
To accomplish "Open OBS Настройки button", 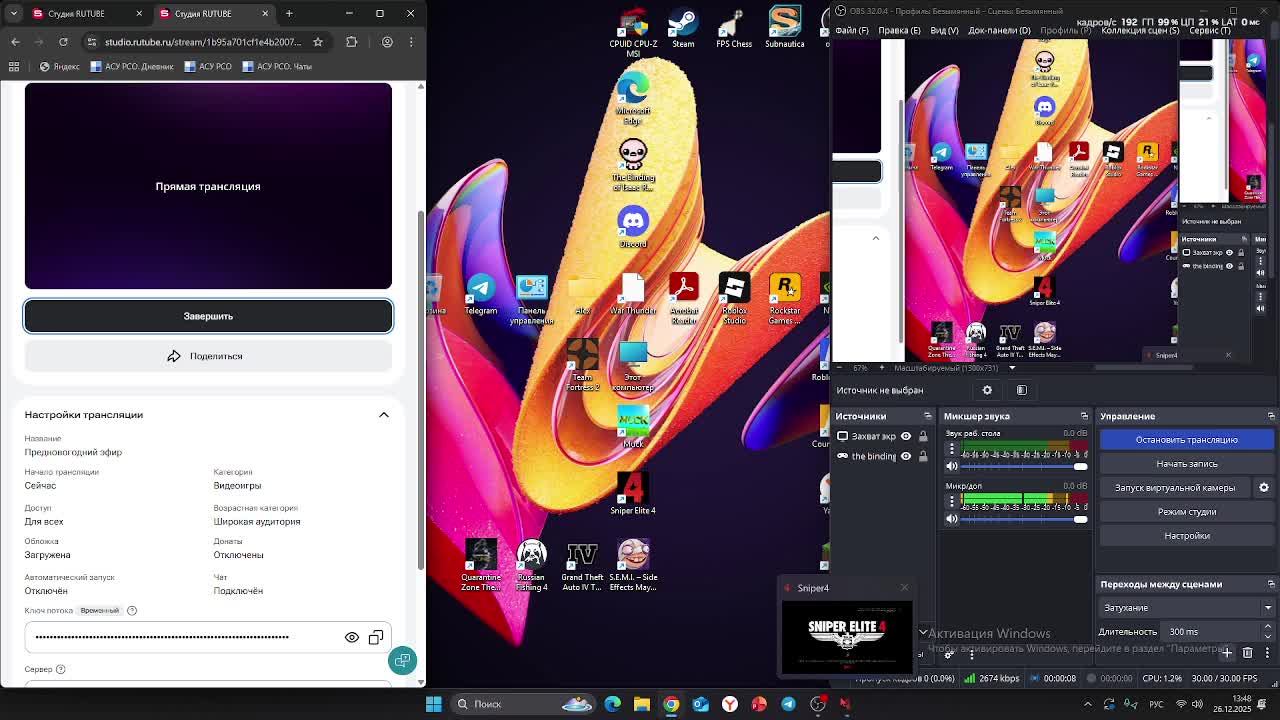I will click(x=1187, y=536).
